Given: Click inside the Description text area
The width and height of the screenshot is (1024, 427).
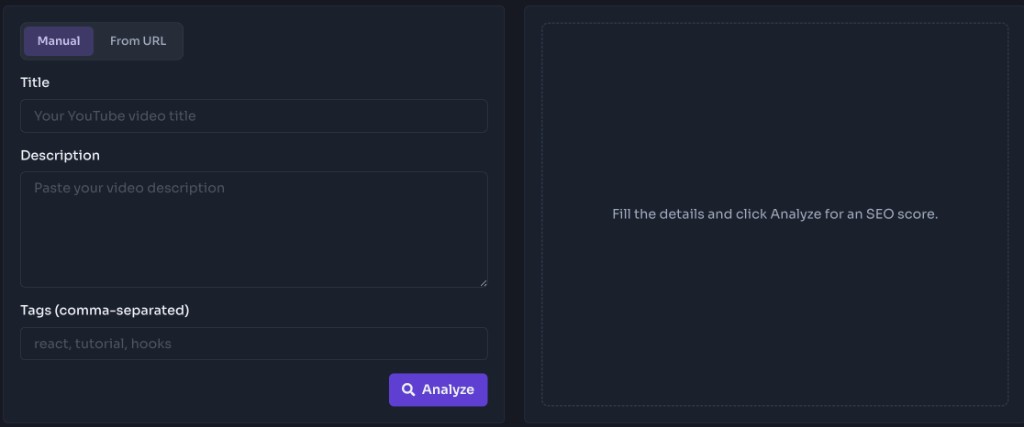Looking at the screenshot, I should click(x=254, y=229).
